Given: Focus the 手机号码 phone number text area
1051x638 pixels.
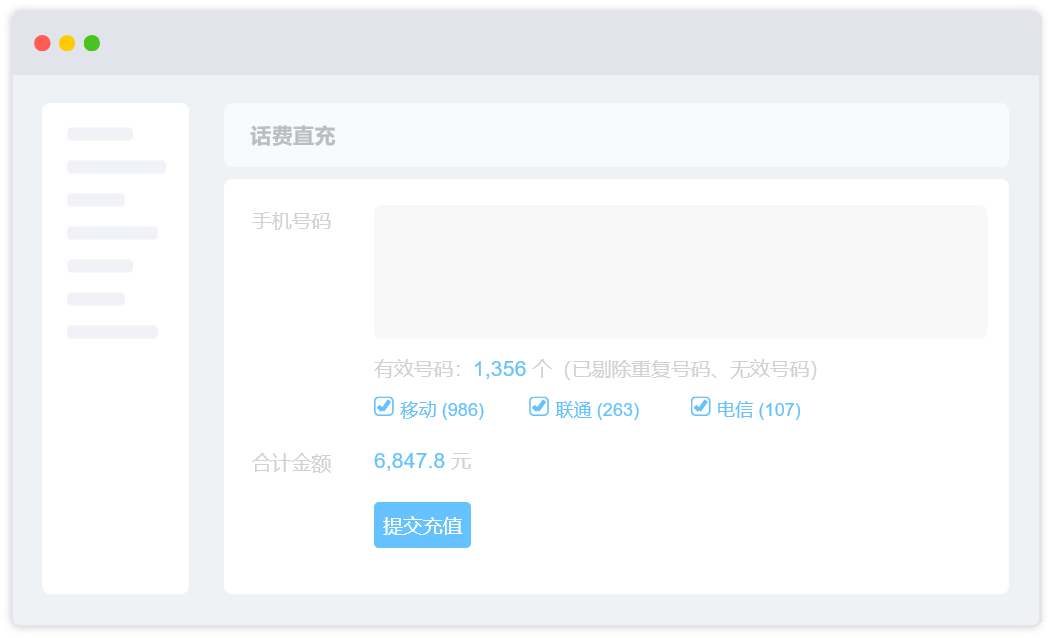Looking at the screenshot, I should coord(680,271).
